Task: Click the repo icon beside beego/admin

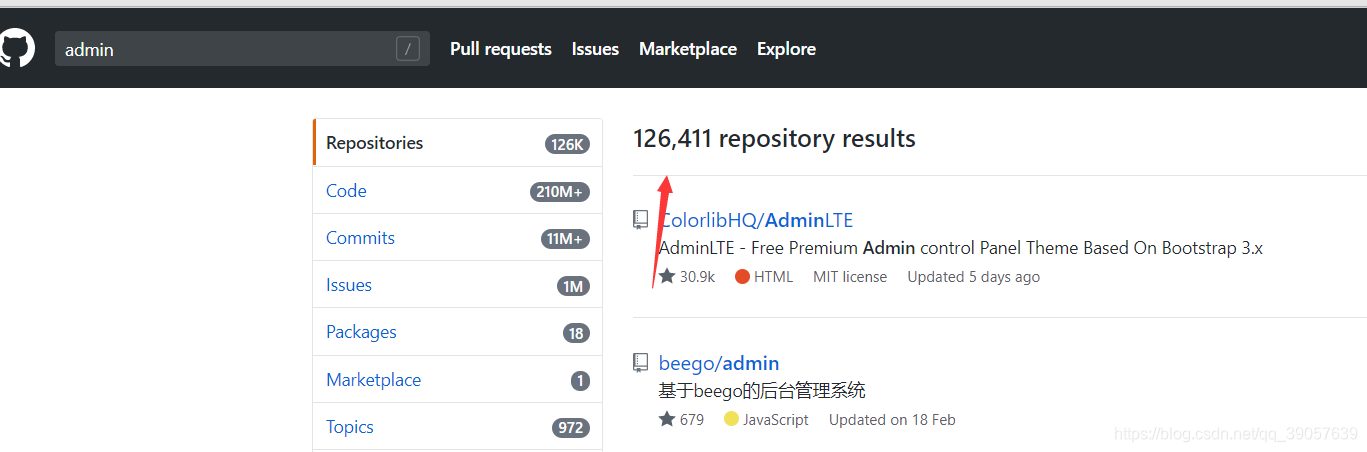Action: 640,362
